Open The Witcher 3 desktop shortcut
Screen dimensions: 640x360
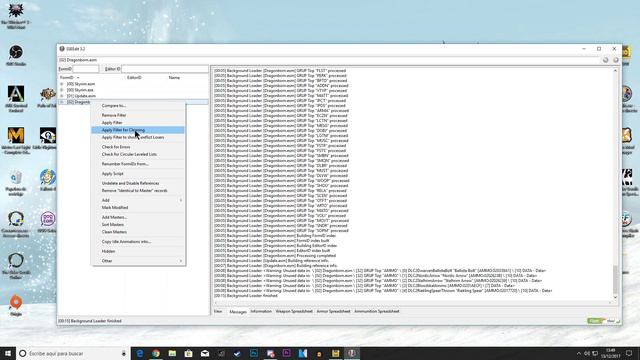tap(16, 16)
